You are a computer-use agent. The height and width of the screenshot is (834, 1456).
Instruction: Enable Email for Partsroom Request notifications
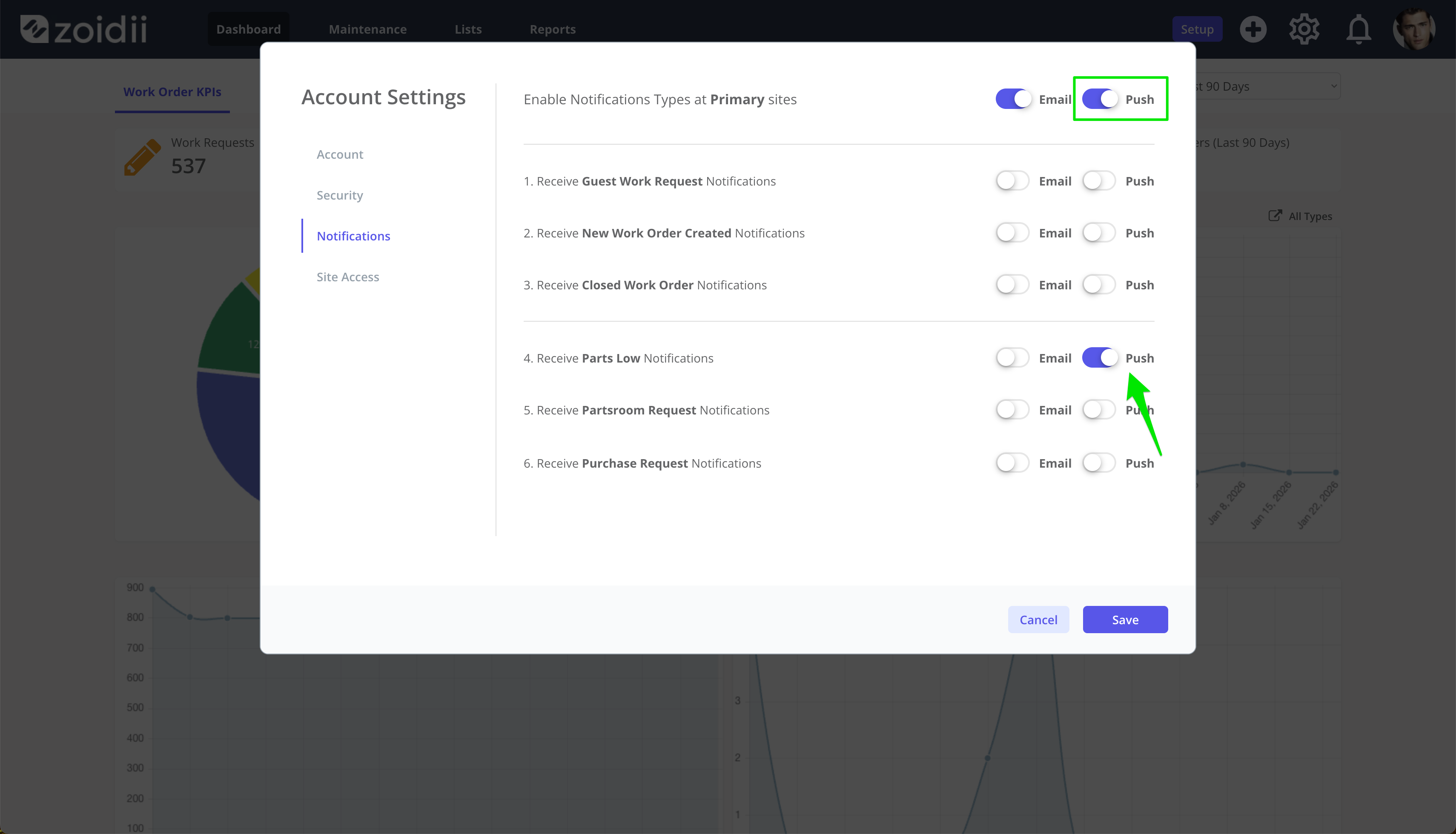click(1012, 410)
